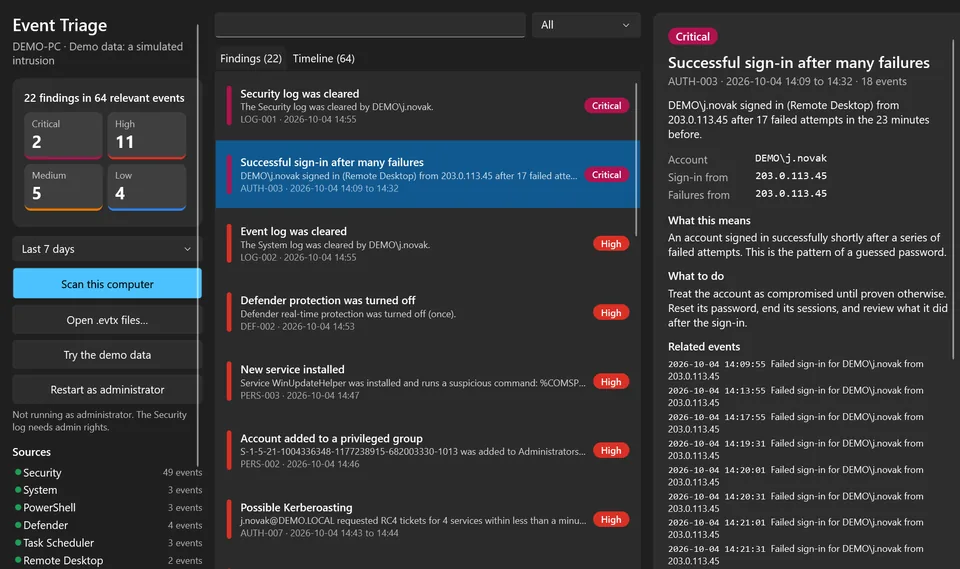The width and height of the screenshot is (960, 569).
Task: Click the Defender source status dot
Action: tap(18, 525)
